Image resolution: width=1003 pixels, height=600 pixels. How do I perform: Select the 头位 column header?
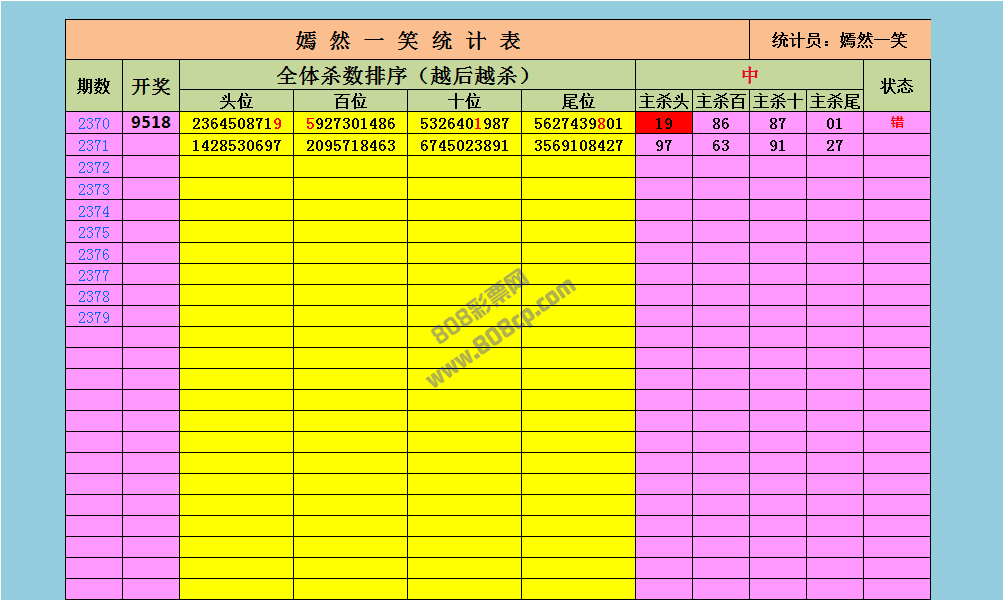[x=236, y=102]
